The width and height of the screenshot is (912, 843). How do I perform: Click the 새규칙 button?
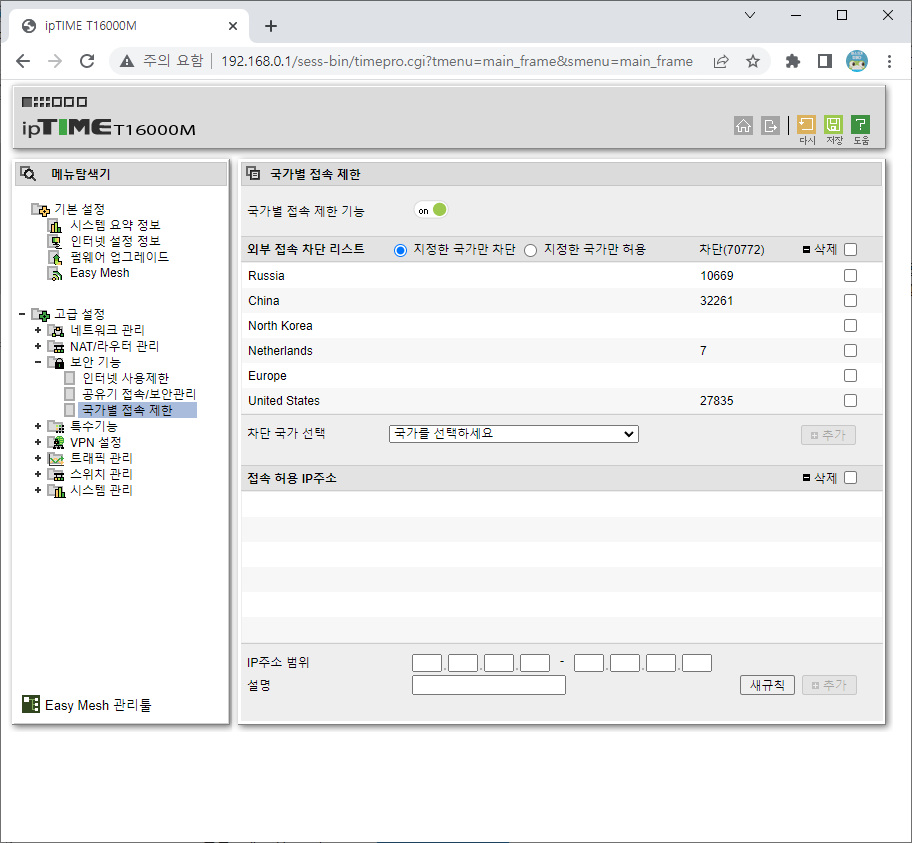767,685
